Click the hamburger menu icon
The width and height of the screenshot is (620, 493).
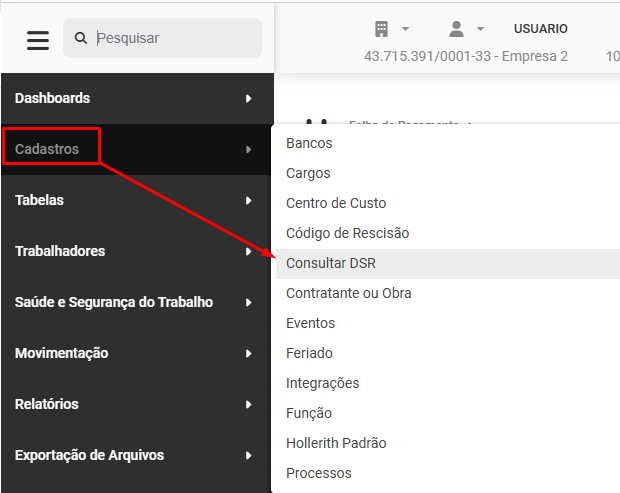tap(38, 40)
